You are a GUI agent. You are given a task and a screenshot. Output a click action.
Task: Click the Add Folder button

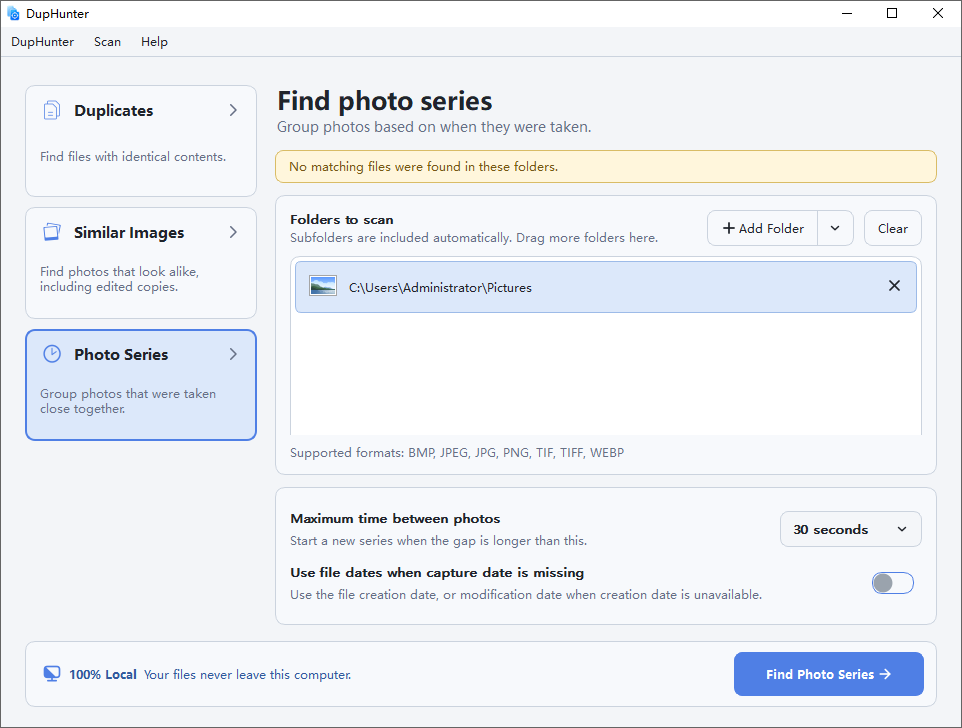763,228
